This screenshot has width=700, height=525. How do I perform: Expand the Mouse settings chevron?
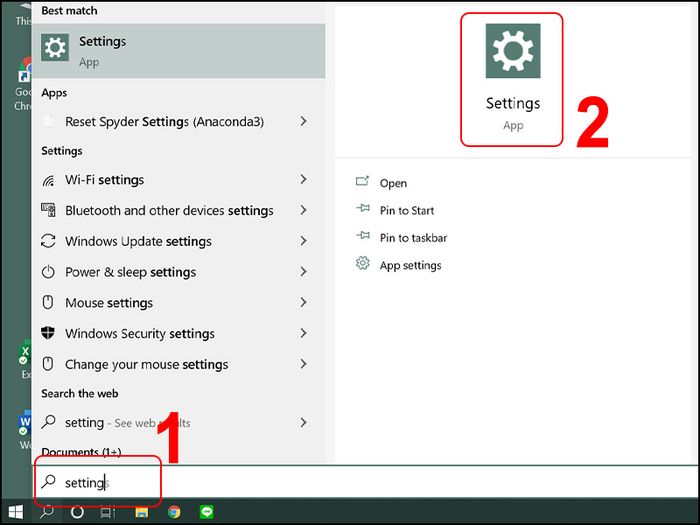coord(304,302)
